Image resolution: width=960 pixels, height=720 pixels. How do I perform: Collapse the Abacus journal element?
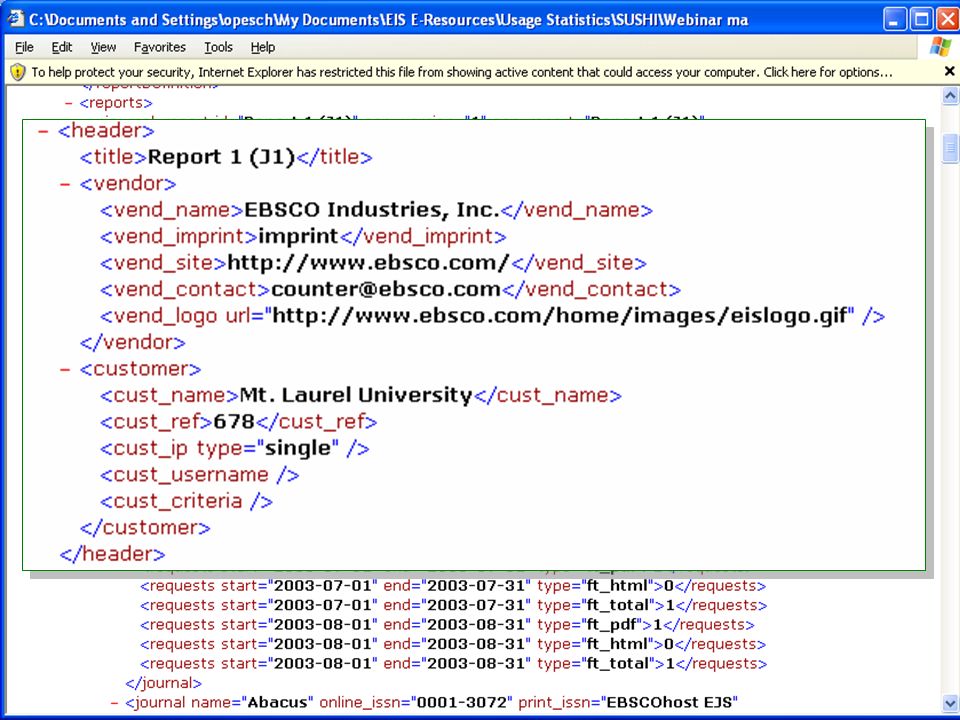pyautogui.click(x=114, y=702)
